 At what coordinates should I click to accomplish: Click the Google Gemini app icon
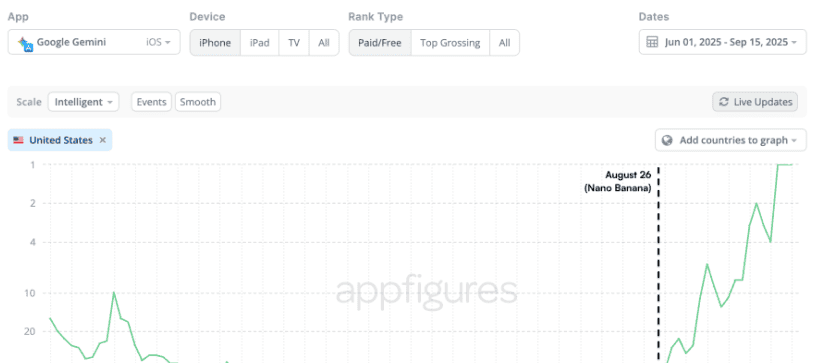coord(25,43)
